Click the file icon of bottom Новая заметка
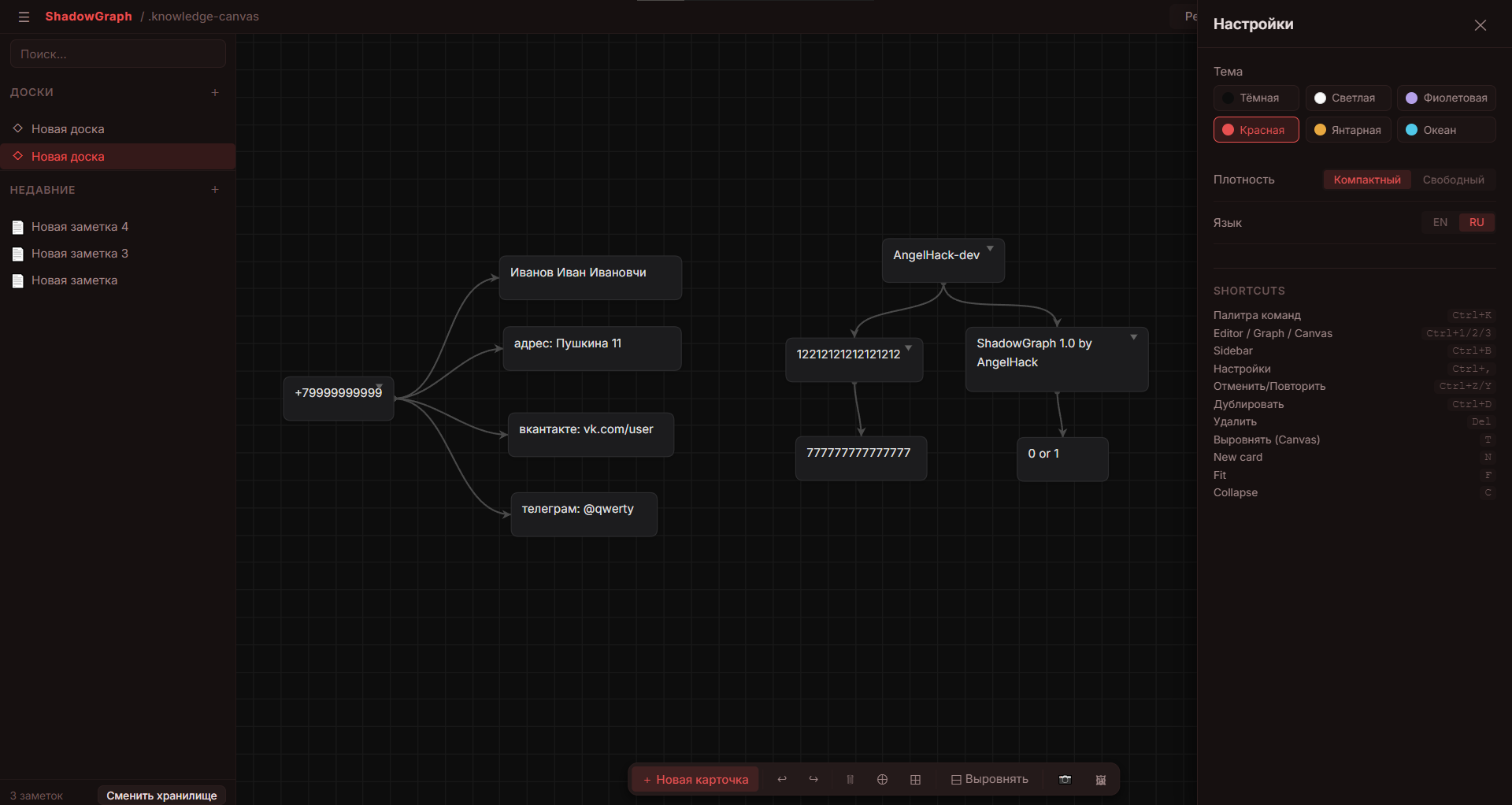The image size is (1512, 805). 18,281
